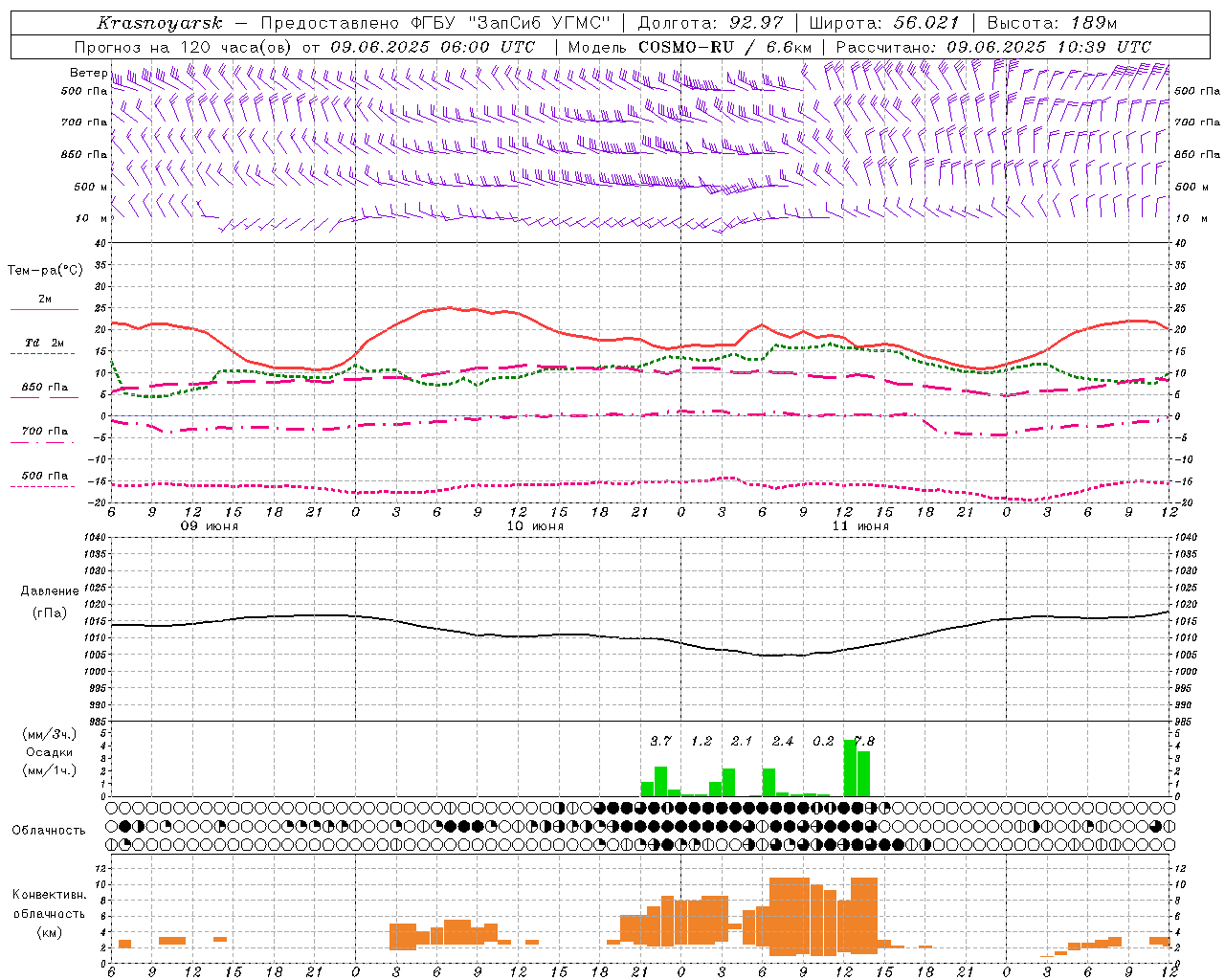The height and width of the screenshot is (980, 1225).
Task: Click the '(мм/3ч.)' precipitation unit label
Action: click(50, 734)
